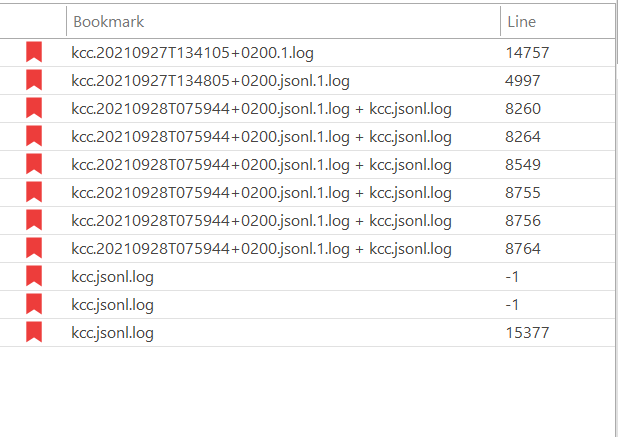The height and width of the screenshot is (437, 618).
Task: Click the red bookmark icon for line 14757
Action: [34, 52]
